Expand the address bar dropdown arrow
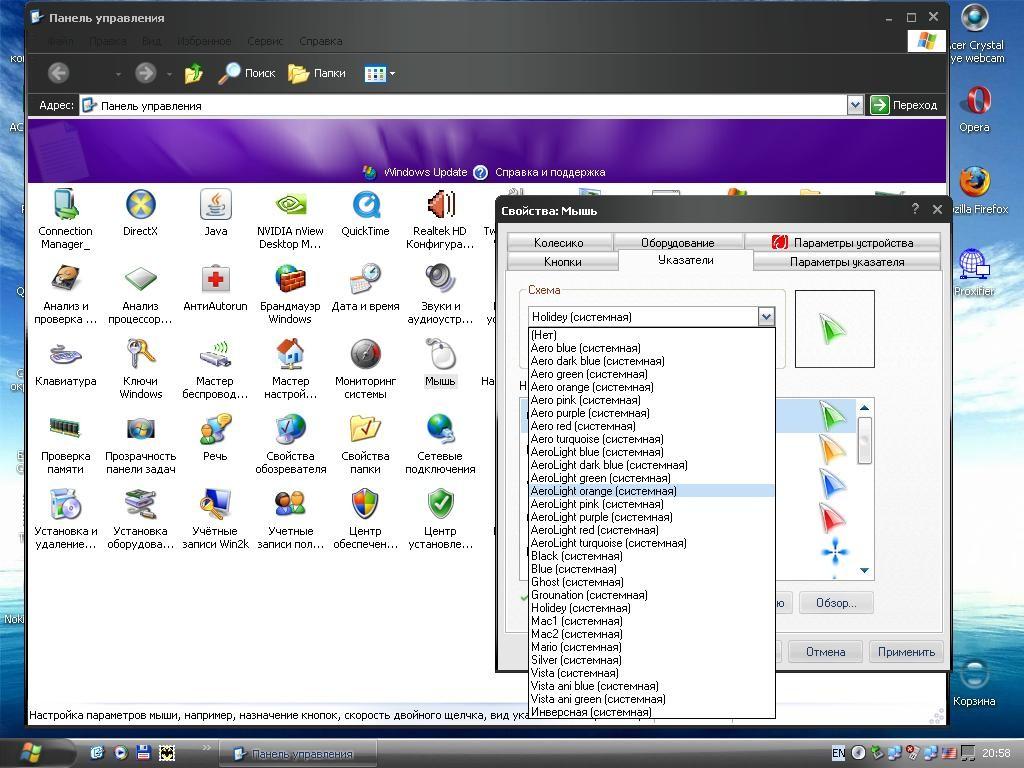Image resolution: width=1024 pixels, height=768 pixels. pos(855,105)
